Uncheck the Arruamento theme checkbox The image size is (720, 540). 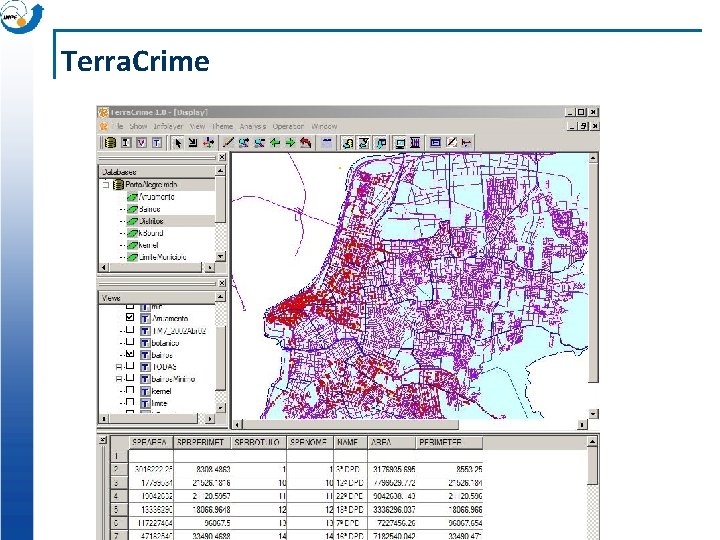pos(129,317)
